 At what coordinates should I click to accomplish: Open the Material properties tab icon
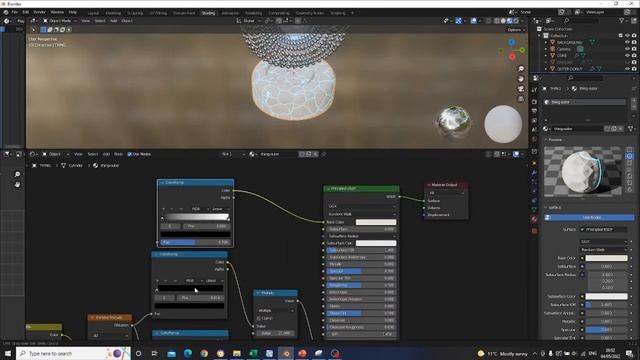[534, 219]
